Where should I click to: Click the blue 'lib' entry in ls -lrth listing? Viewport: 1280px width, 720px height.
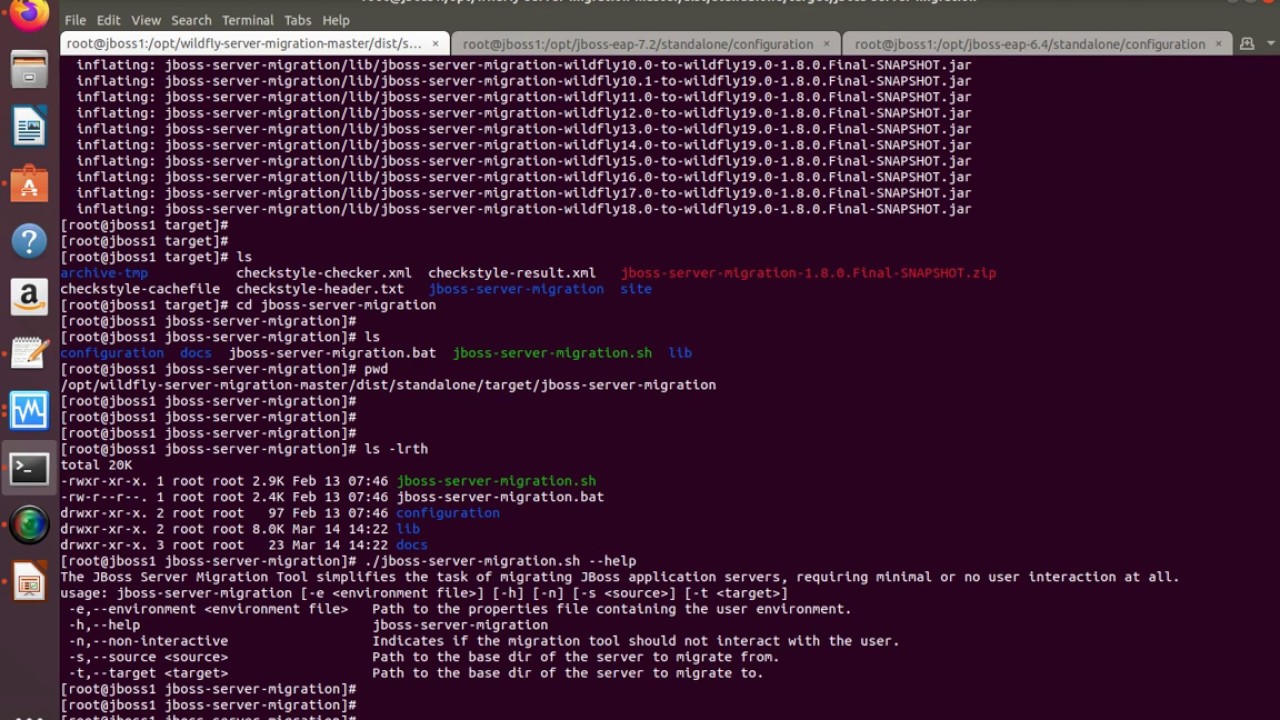coord(408,529)
